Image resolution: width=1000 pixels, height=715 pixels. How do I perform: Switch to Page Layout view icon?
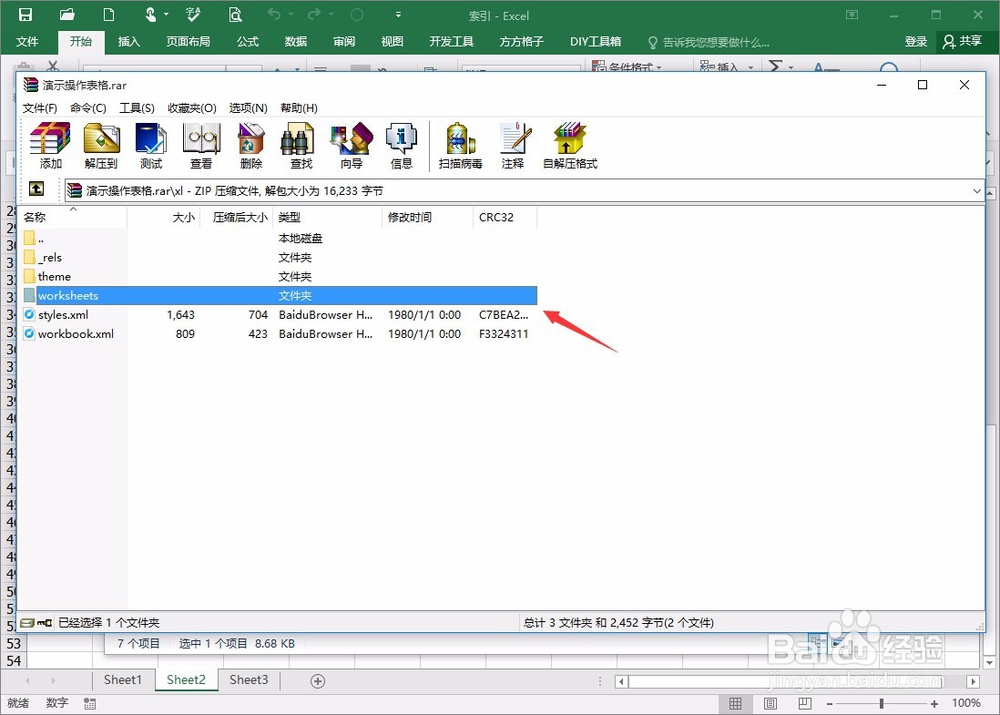pos(770,704)
